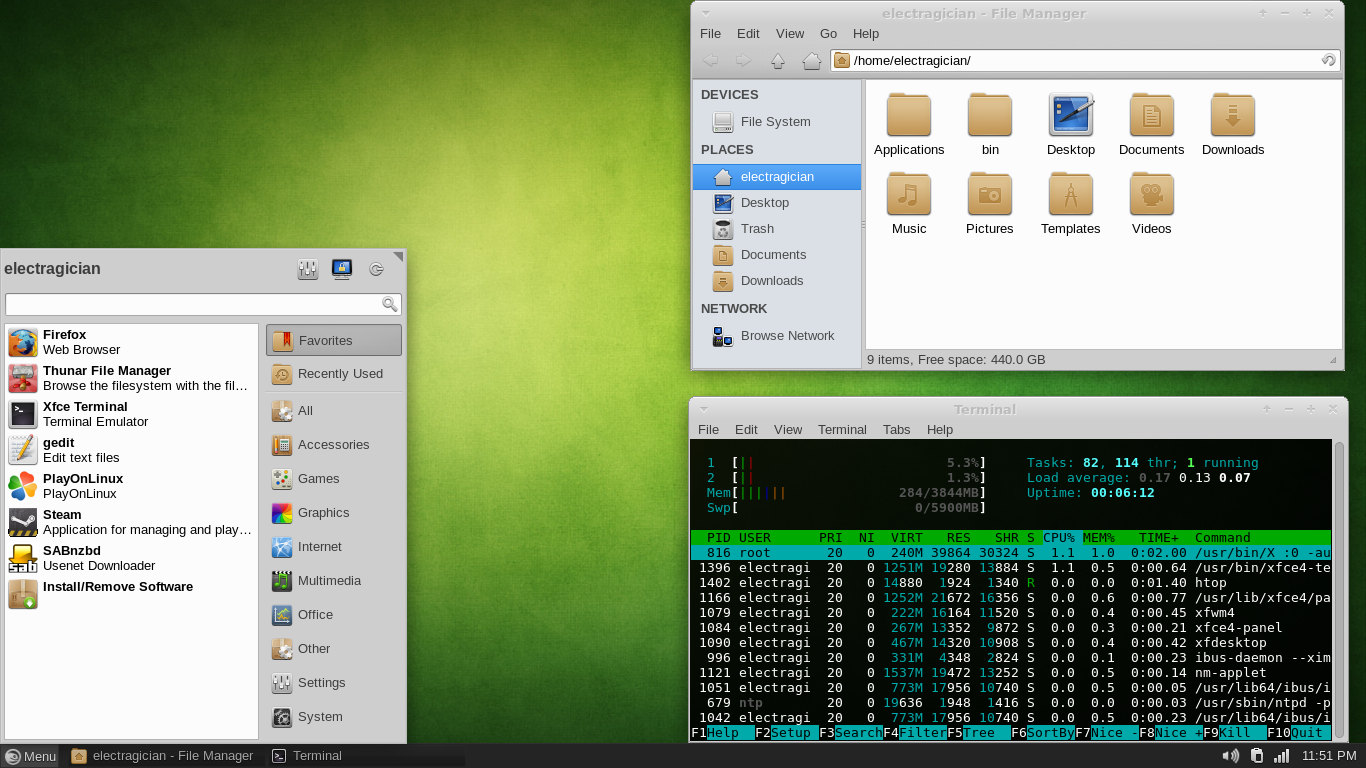This screenshot has width=1366, height=768.
Task: Click Browse Network in the sidebar
Action: pyautogui.click(x=787, y=335)
